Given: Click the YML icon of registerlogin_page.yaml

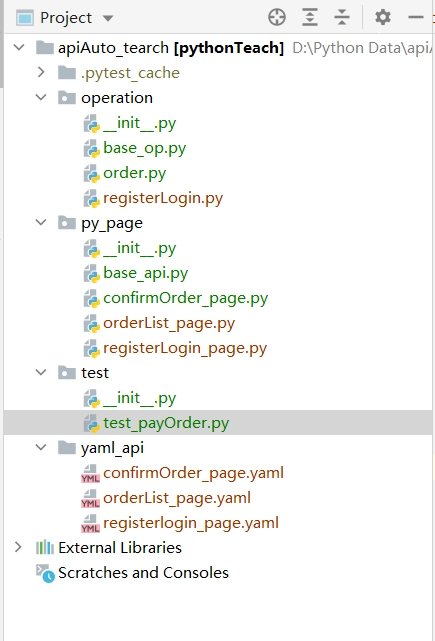Looking at the screenshot, I should tap(90, 523).
